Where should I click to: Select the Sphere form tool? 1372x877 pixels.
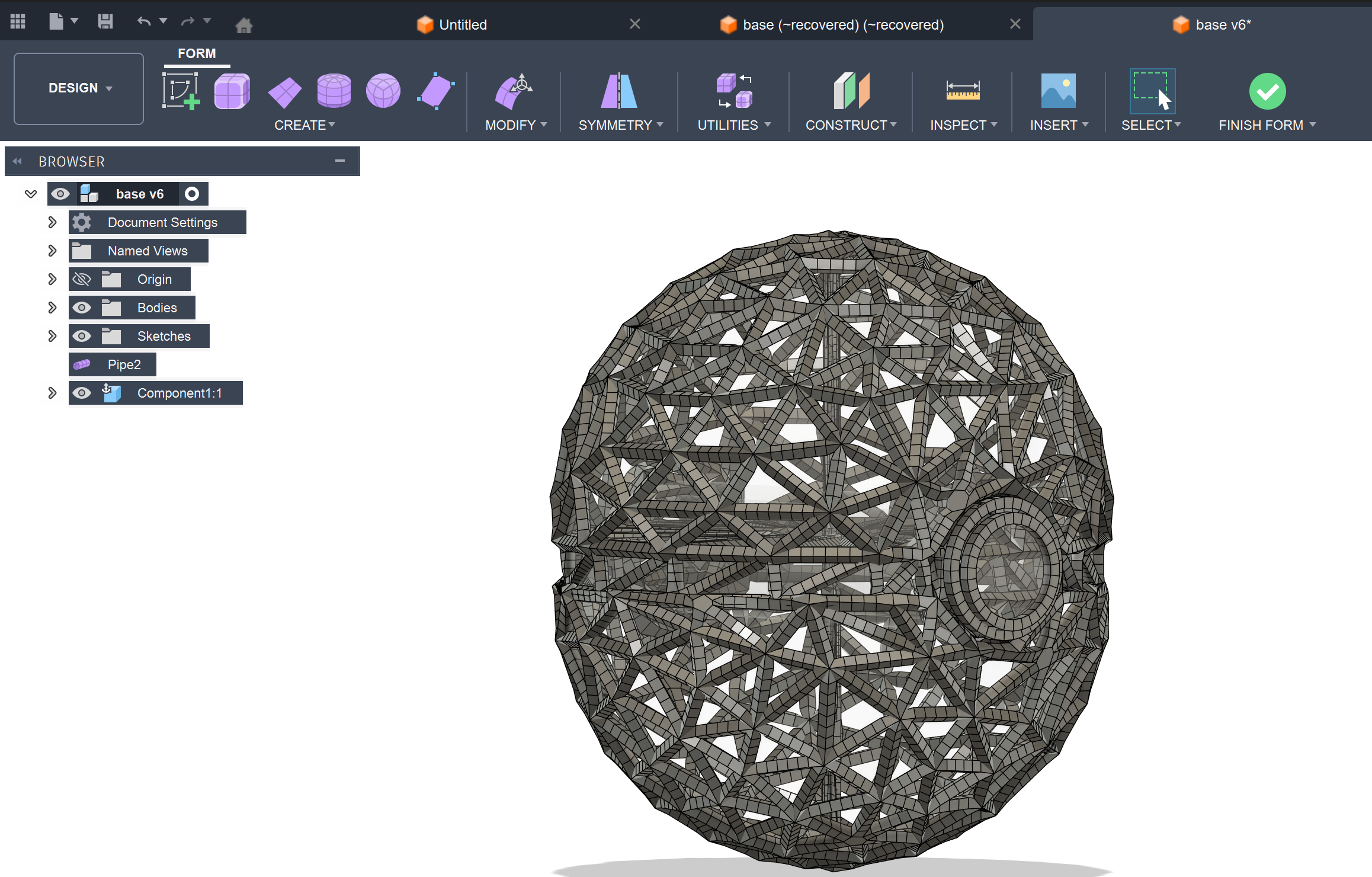click(x=383, y=91)
